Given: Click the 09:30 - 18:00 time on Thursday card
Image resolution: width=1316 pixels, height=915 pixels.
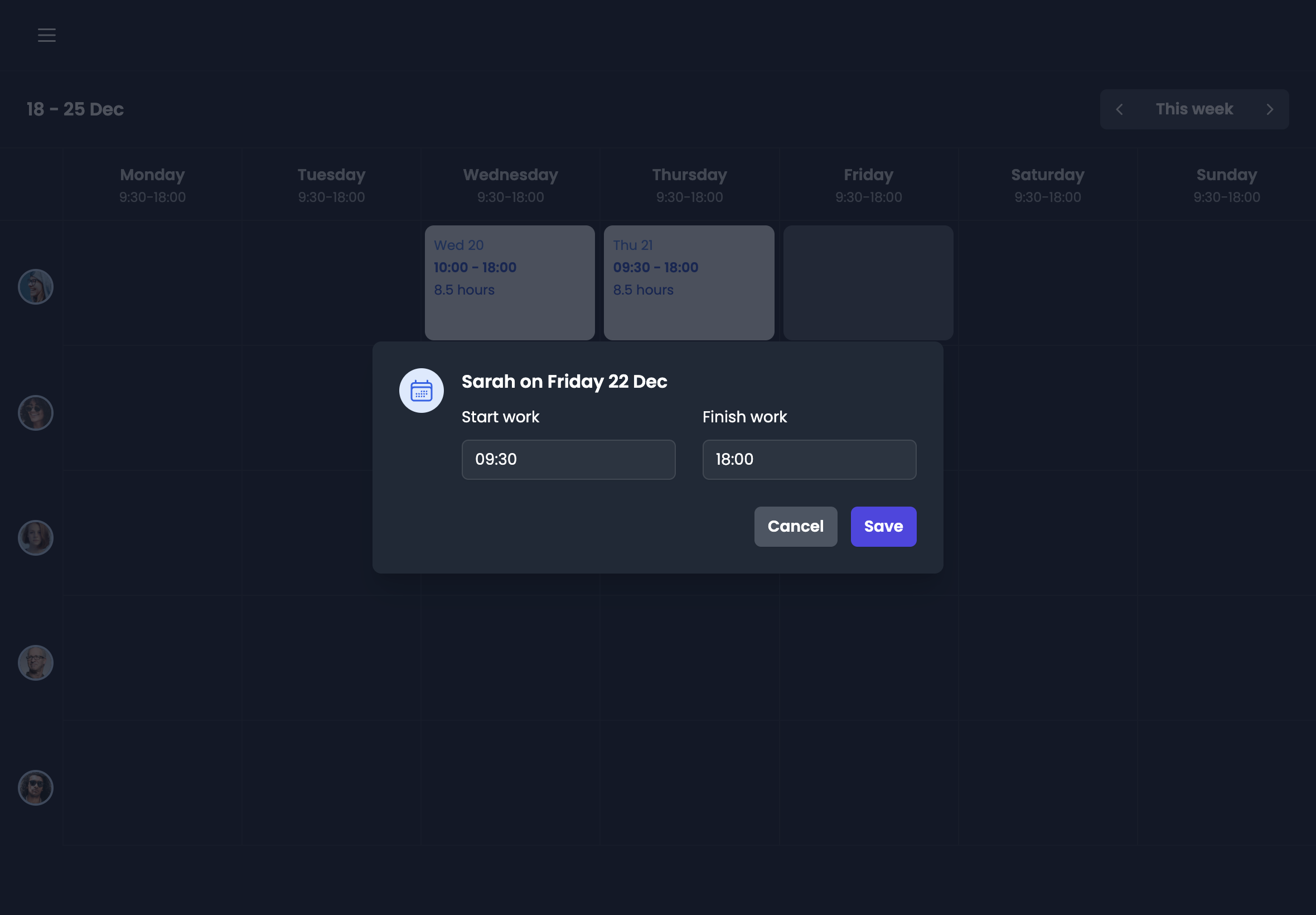Looking at the screenshot, I should 655,267.
